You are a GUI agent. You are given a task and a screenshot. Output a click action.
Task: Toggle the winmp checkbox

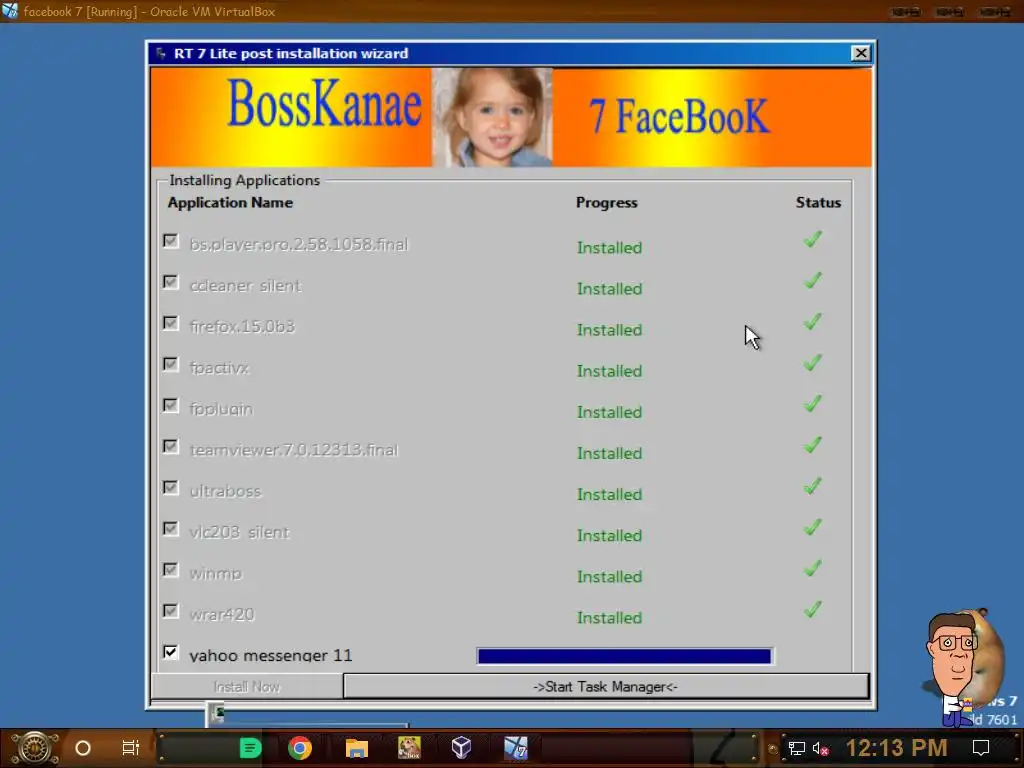[170, 570]
